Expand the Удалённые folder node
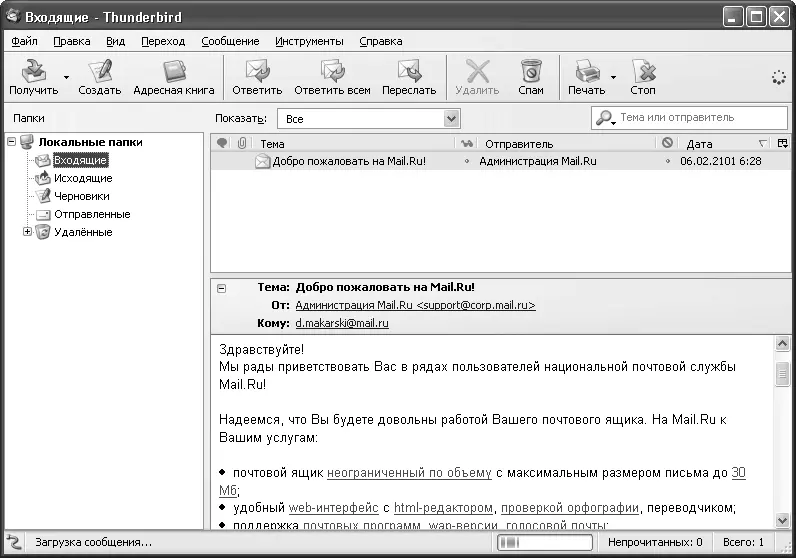796x558 pixels. (27, 232)
